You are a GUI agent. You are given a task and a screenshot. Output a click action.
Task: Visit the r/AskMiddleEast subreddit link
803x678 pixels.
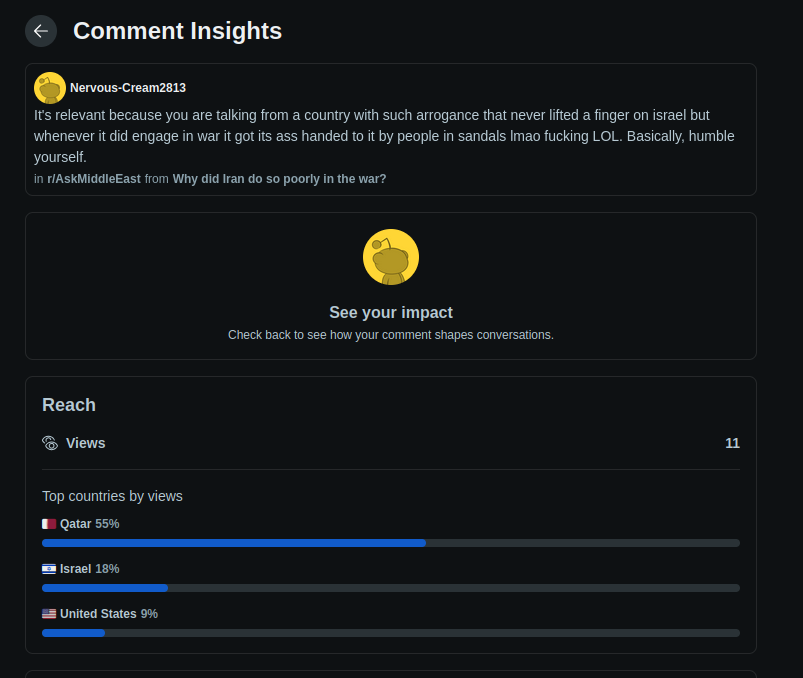coord(94,179)
